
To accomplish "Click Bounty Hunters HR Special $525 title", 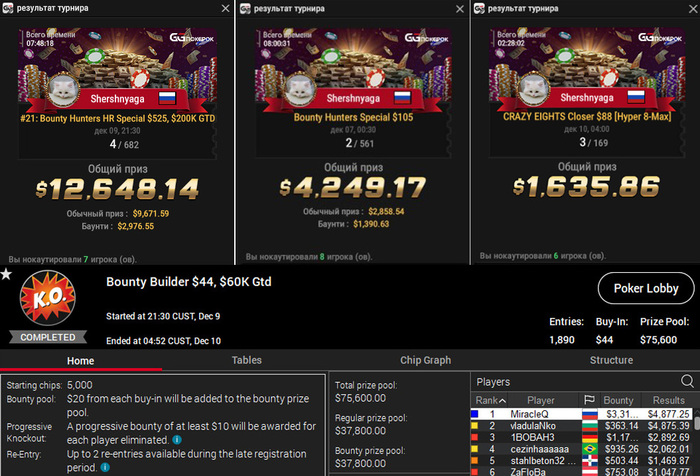I will point(117,118).
